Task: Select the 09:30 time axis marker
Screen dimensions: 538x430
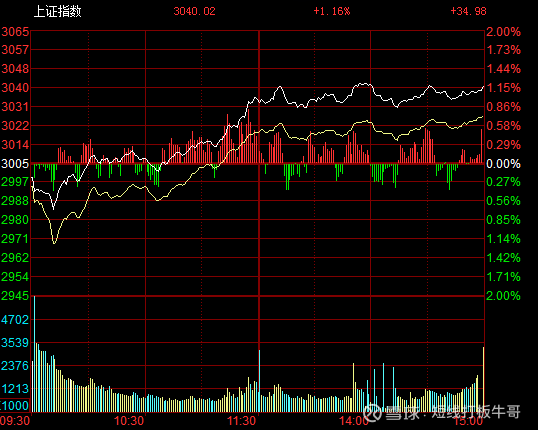Action: click(x=15, y=421)
